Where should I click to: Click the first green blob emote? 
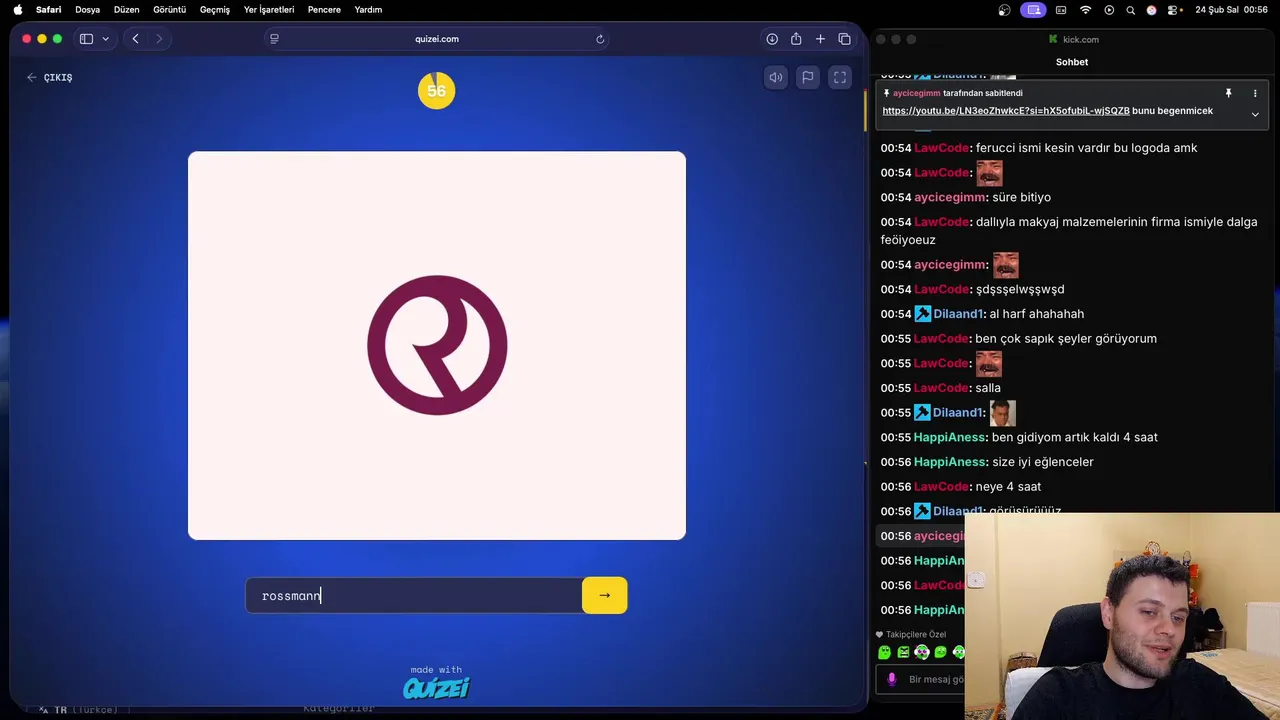[x=884, y=652]
